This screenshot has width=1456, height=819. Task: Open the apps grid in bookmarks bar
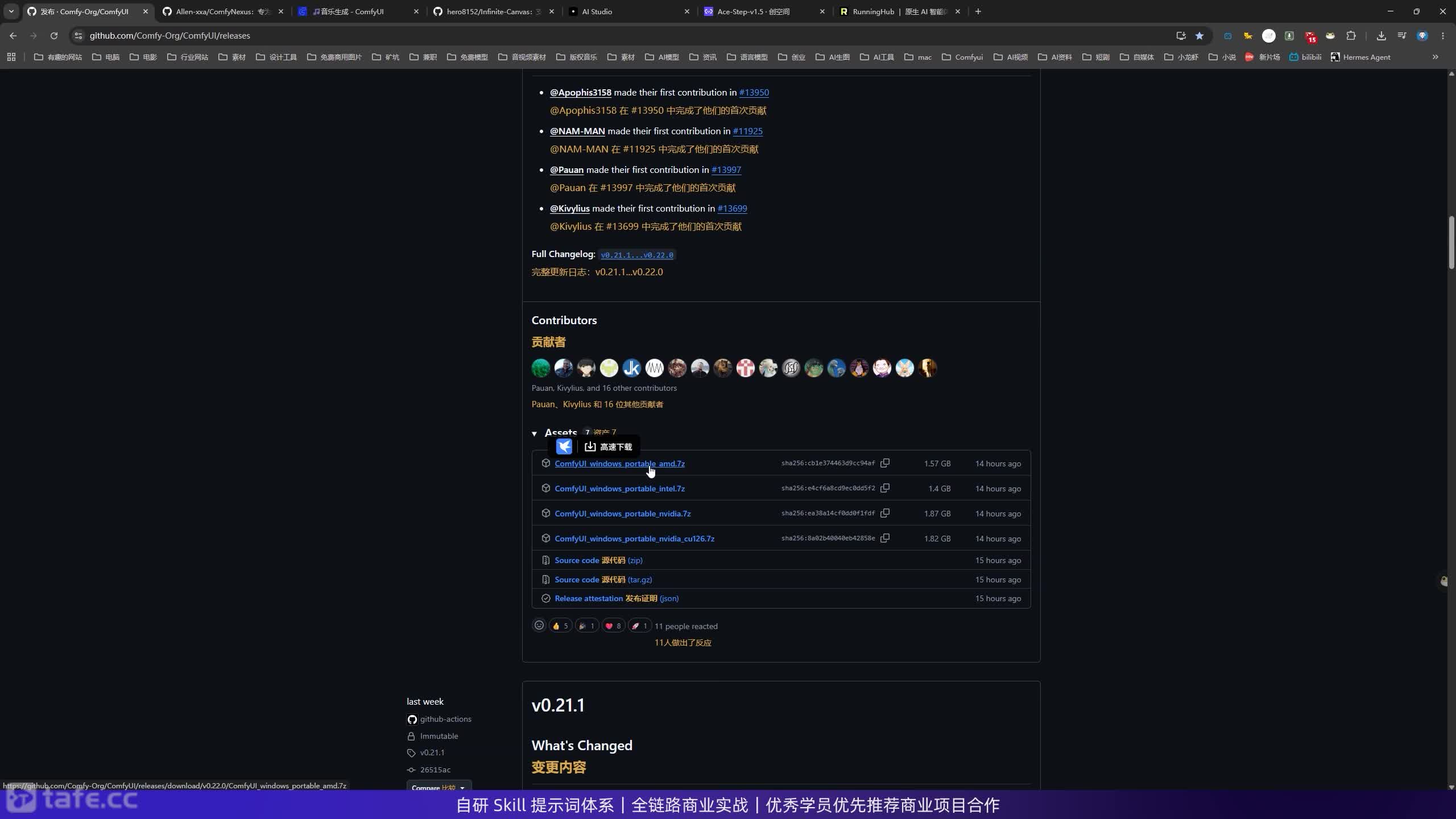pyautogui.click(x=11, y=57)
